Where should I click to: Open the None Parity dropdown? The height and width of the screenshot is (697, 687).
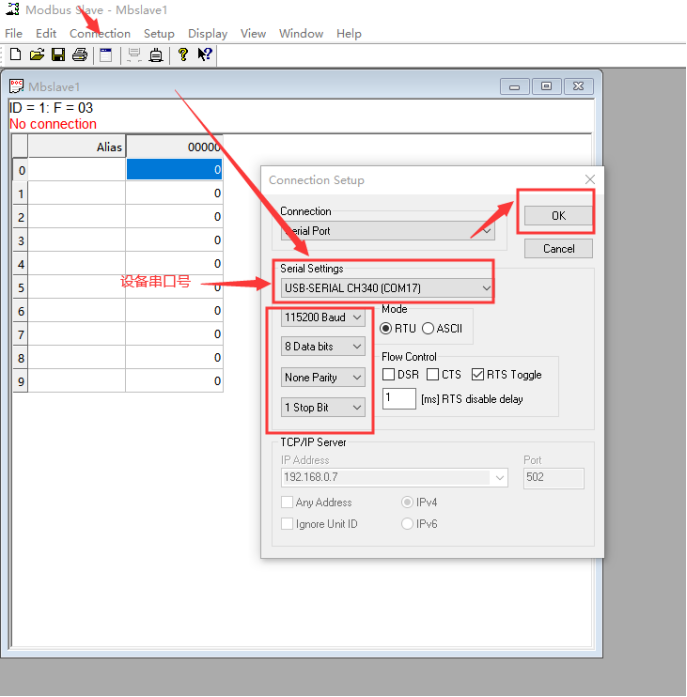[x=323, y=377]
